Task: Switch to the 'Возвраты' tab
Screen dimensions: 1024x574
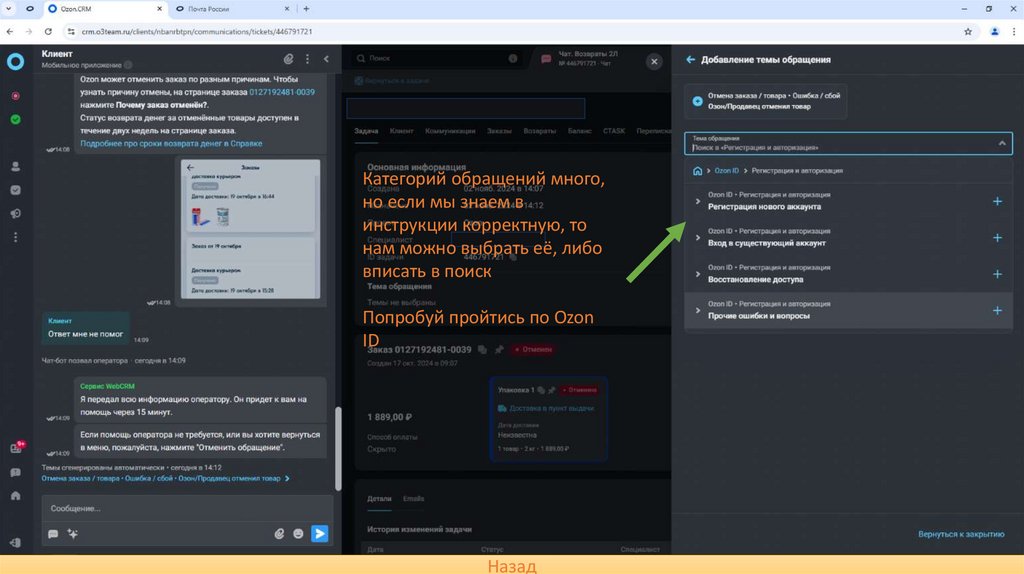Action: (x=539, y=131)
